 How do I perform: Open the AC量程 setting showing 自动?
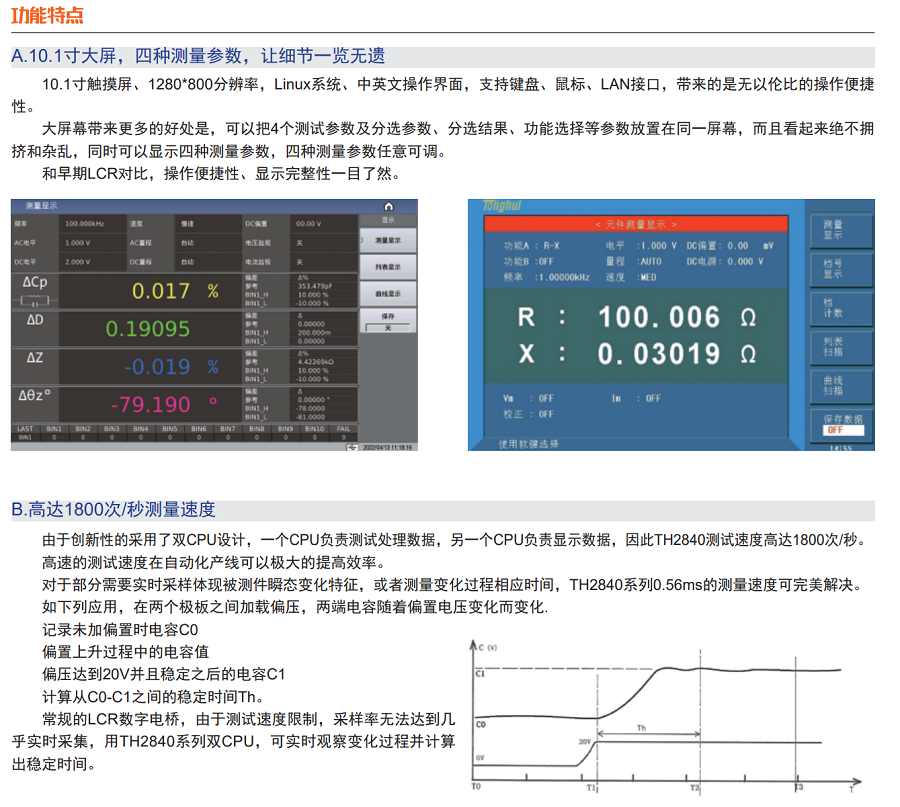[x=187, y=243]
